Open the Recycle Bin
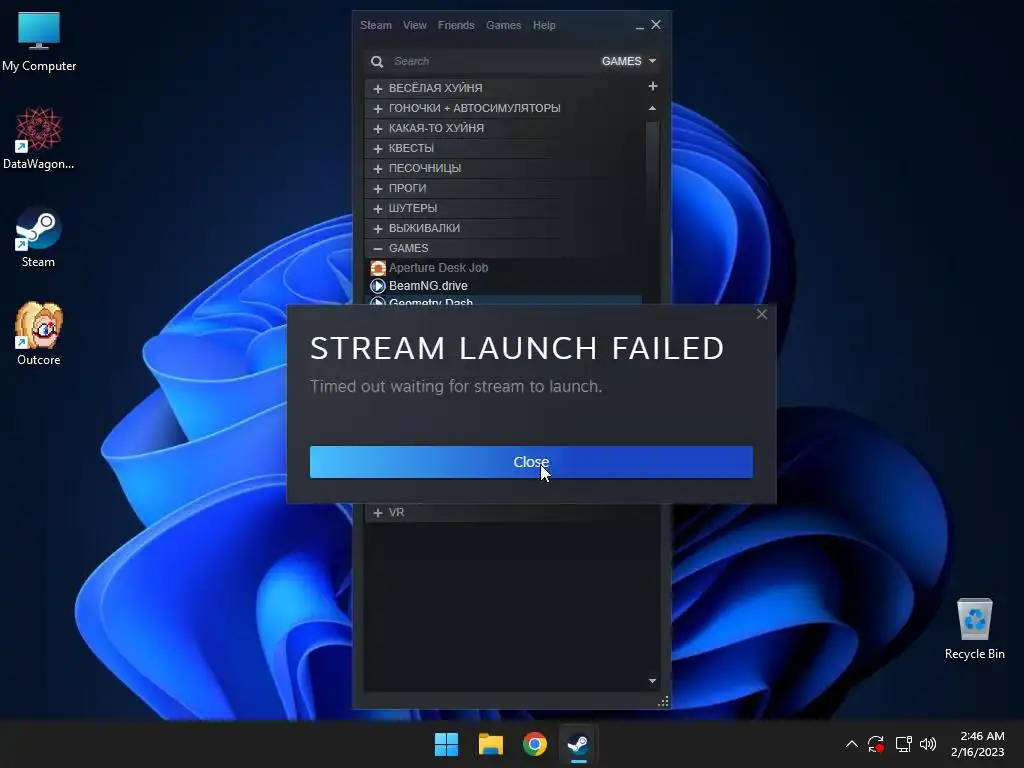This screenshot has height=768, width=1024. [974, 629]
